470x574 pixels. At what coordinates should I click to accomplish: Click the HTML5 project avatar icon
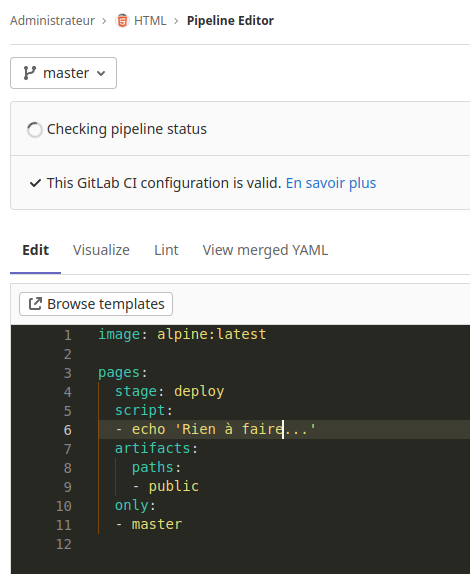pos(122,20)
